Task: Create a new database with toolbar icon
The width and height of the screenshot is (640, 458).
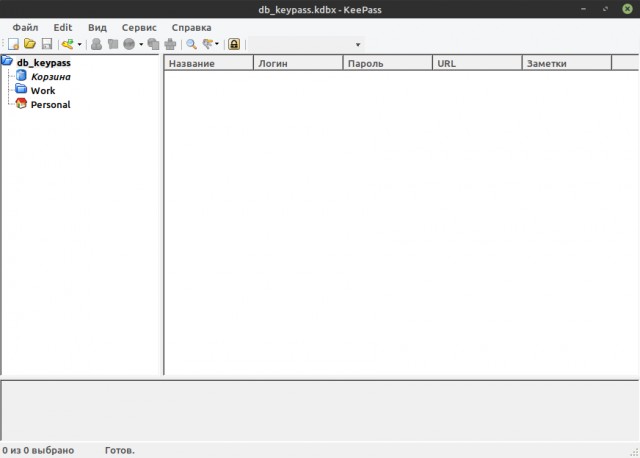Action: pyautogui.click(x=13, y=44)
